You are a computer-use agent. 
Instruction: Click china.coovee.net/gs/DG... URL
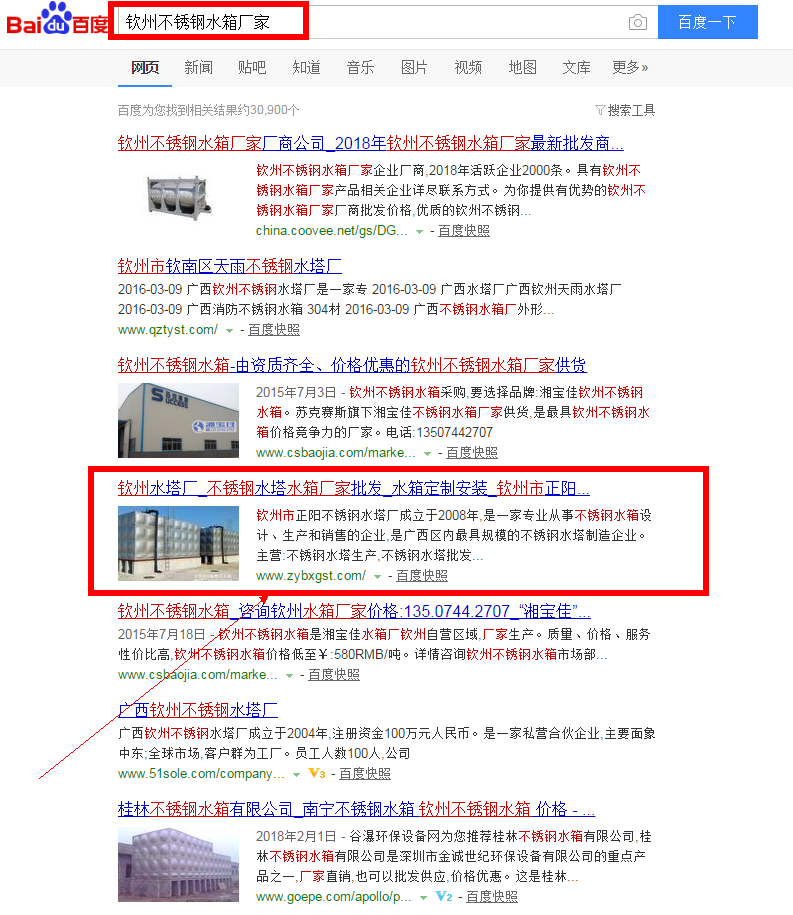coord(331,231)
